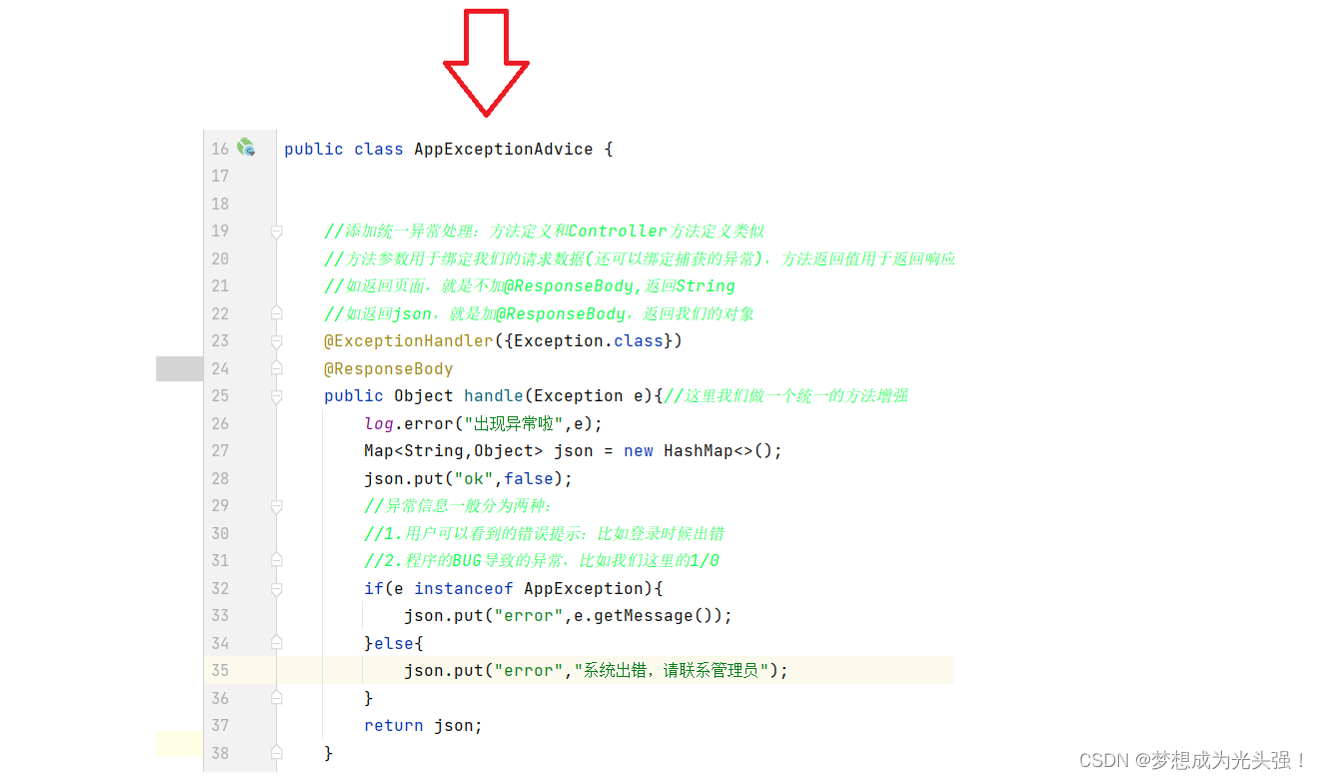Click 'Exception.class' inside the annotation
Screen dimensions: 1318x779
point(588,341)
